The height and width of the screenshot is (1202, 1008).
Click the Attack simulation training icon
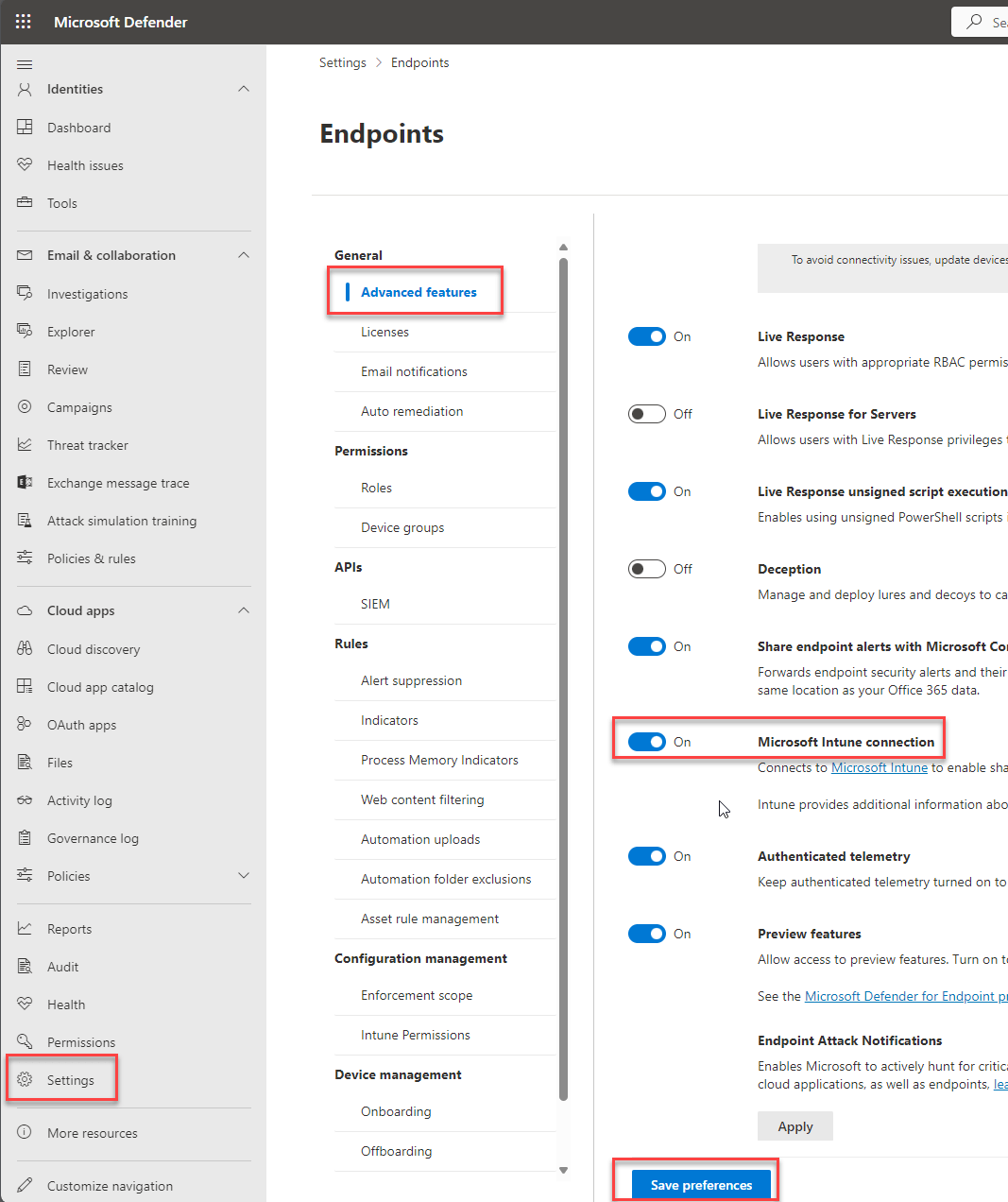coord(25,521)
